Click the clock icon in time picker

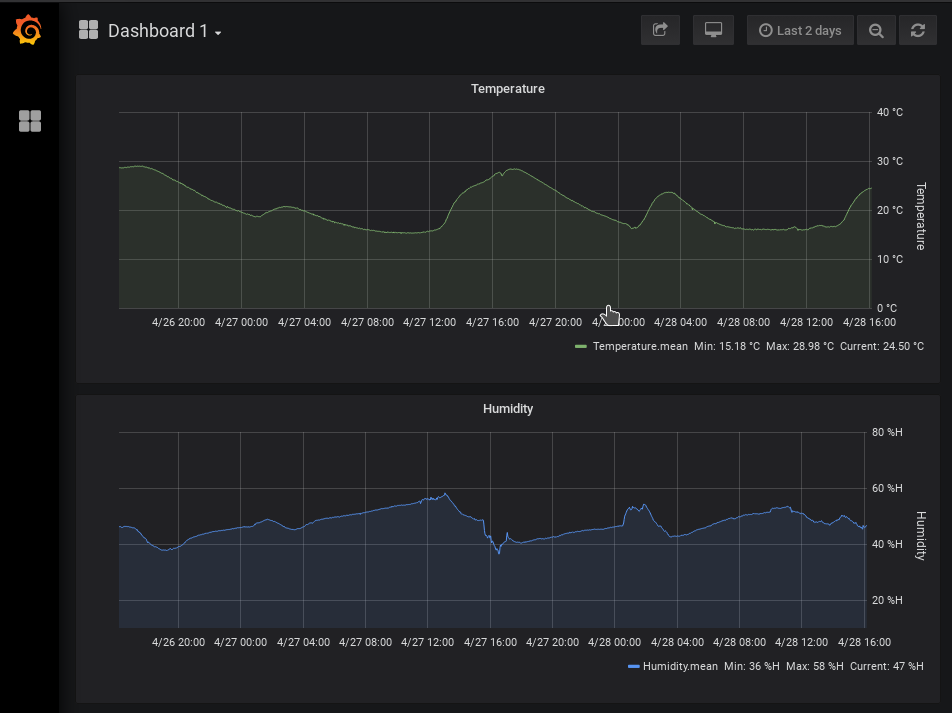pyautogui.click(x=765, y=31)
